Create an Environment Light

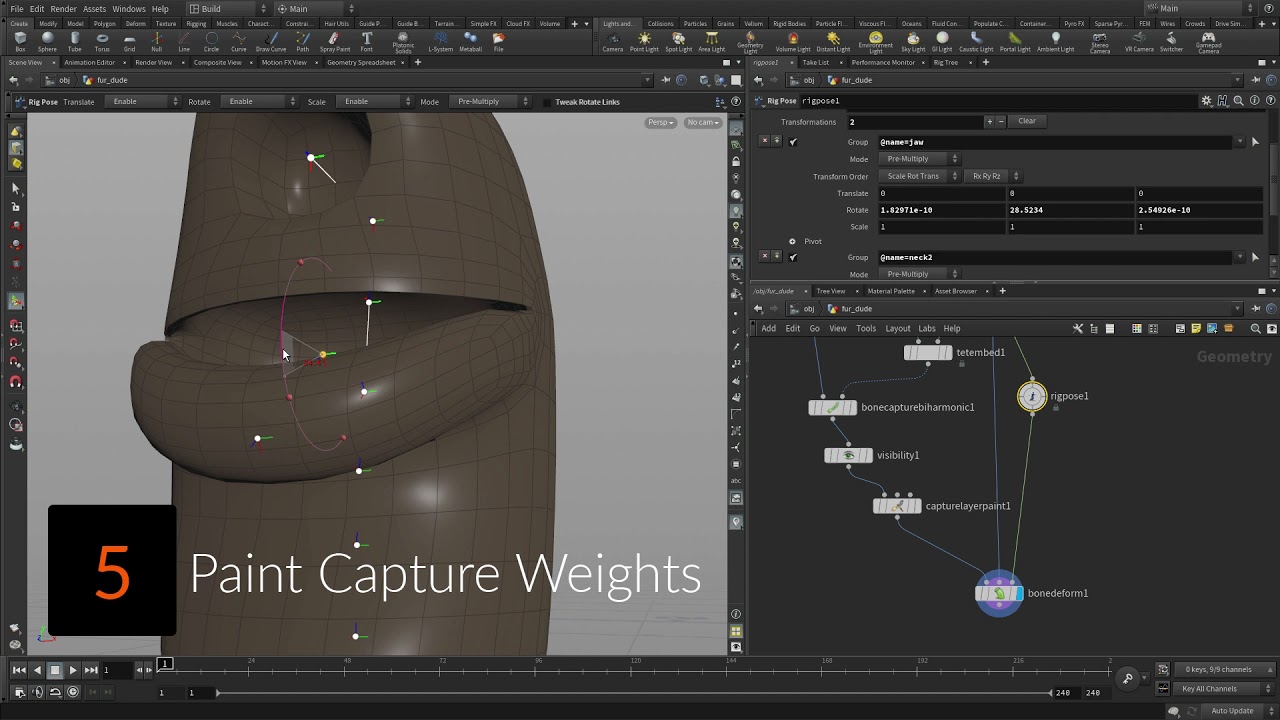coord(875,43)
